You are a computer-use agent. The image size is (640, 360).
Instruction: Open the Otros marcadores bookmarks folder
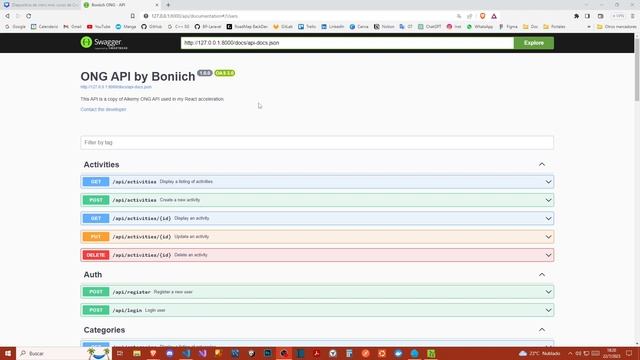click(x=616, y=27)
